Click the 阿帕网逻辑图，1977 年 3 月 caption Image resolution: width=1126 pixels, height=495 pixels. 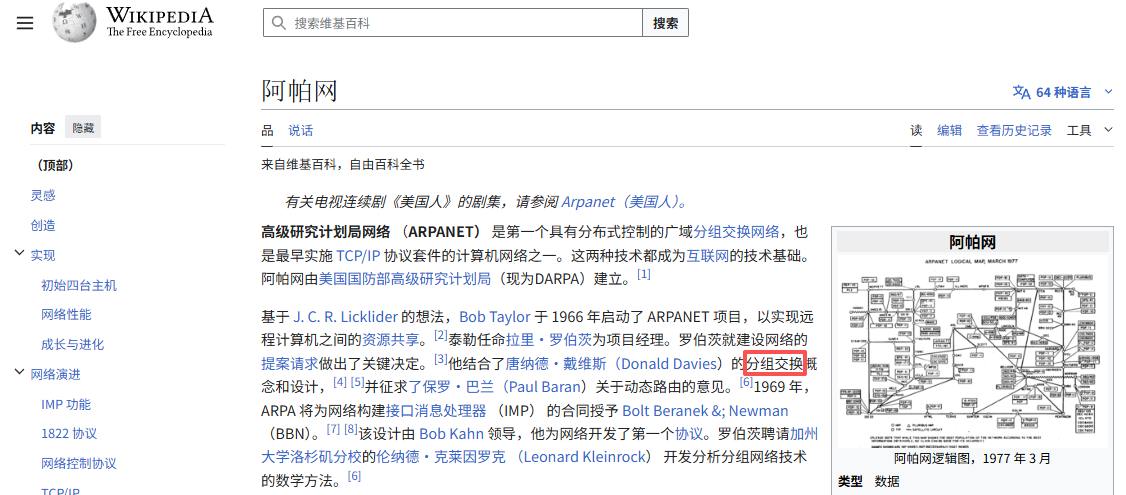click(x=973, y=459)
